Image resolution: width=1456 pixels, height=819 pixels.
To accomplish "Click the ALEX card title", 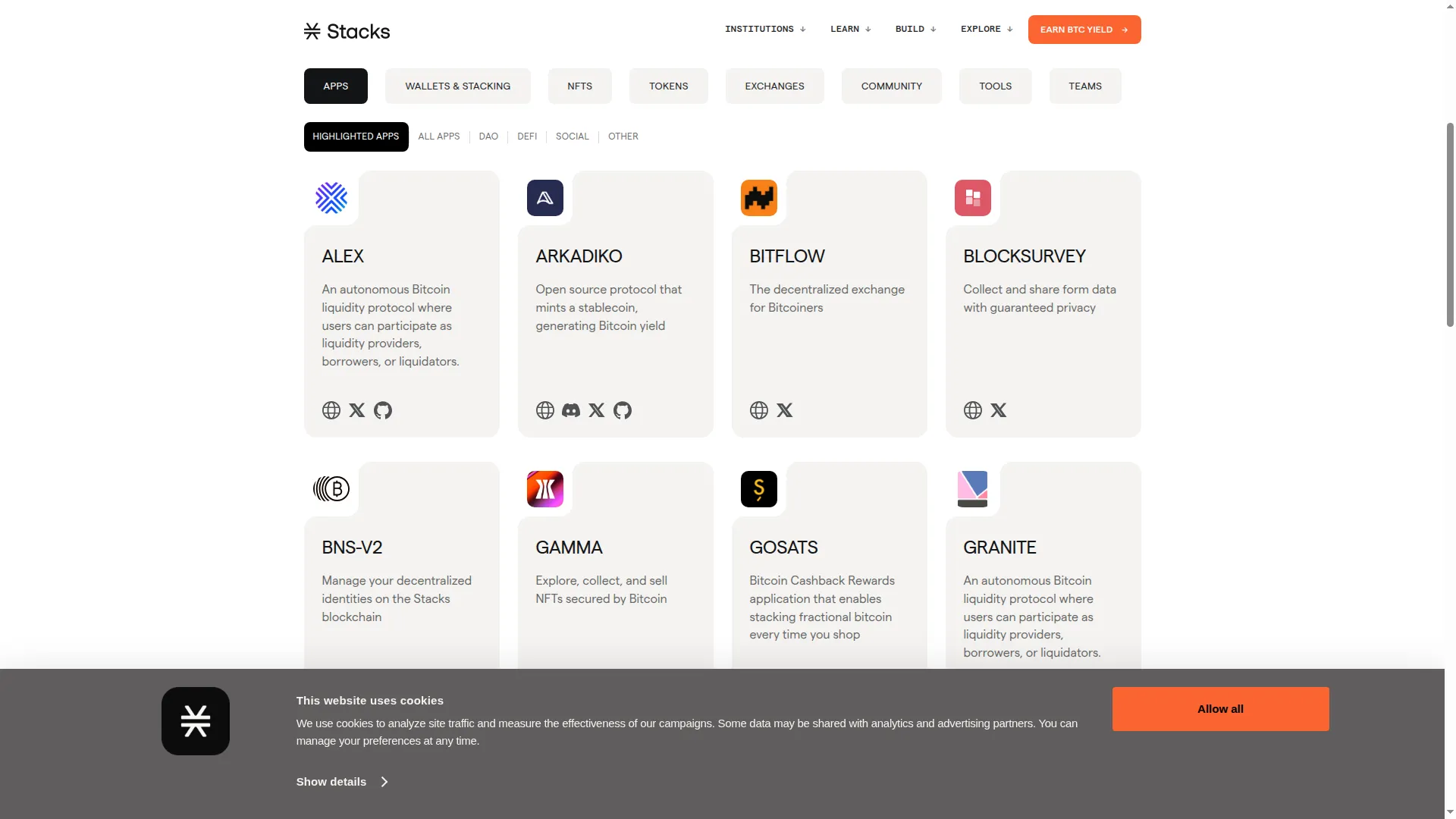I will [x=343, y=256].
